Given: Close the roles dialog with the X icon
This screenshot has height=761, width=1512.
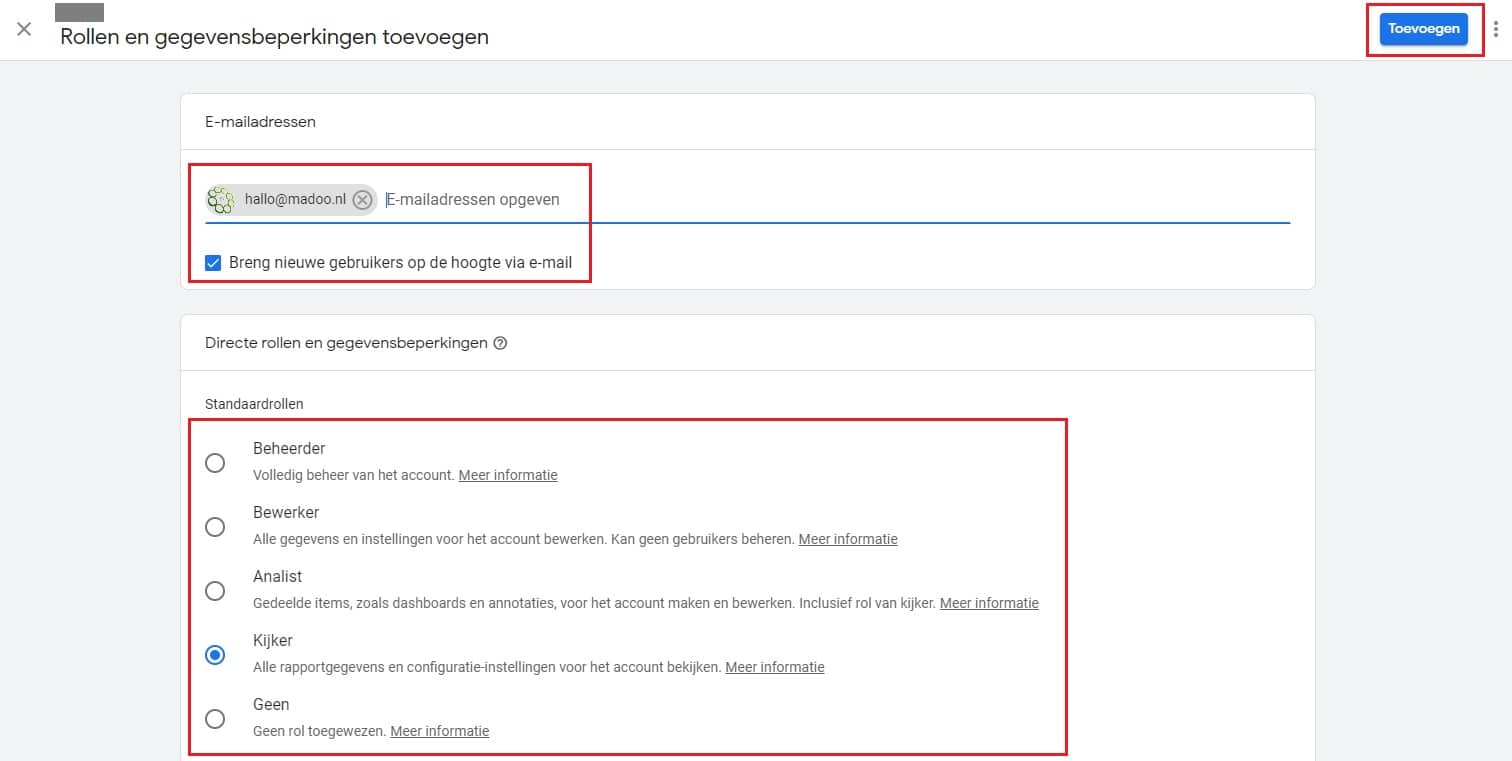Looking at the screenshot, I should click(24, 29).
